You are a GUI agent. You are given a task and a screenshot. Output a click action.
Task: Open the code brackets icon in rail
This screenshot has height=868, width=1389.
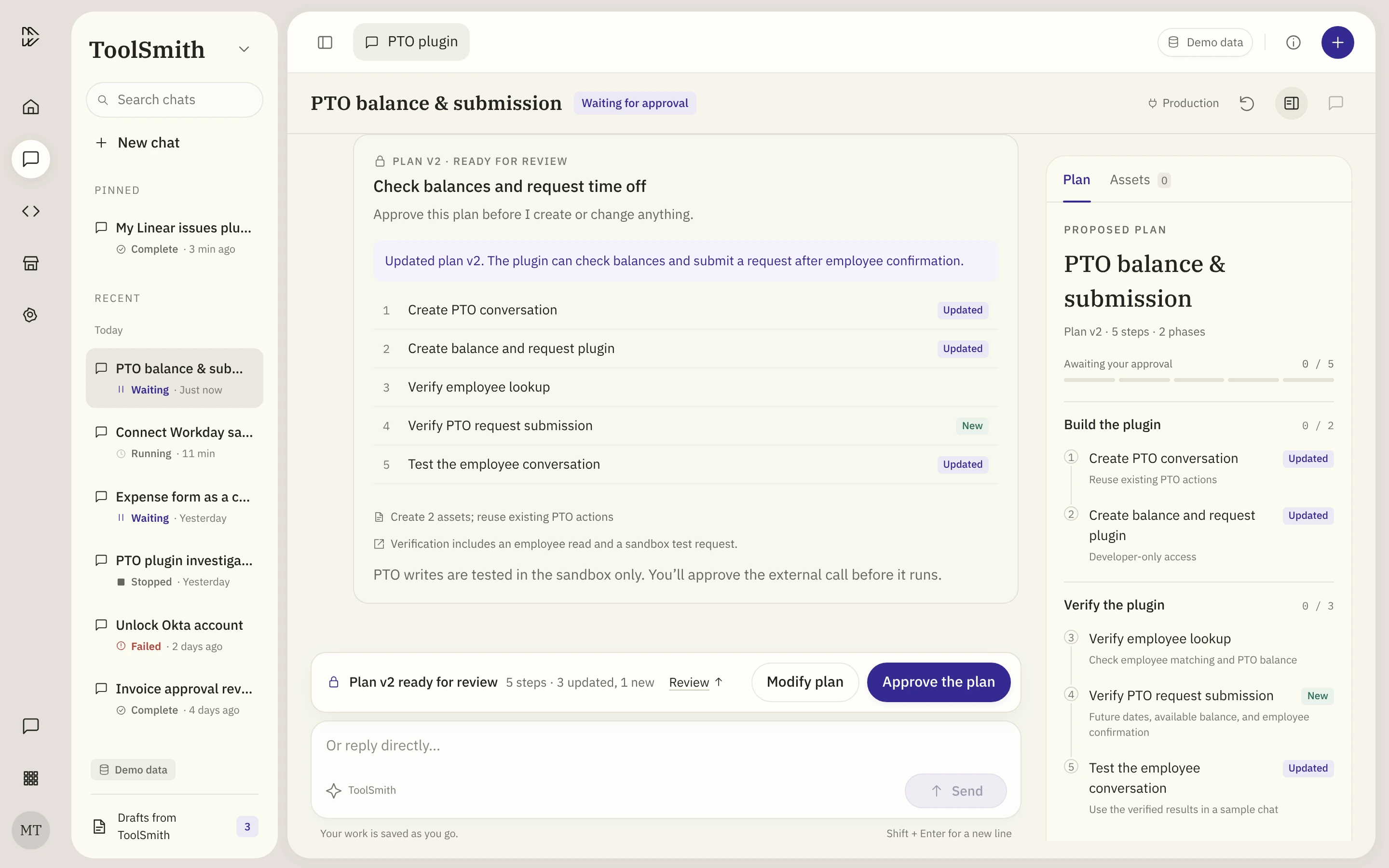pyautogui.click(x=30, y=211)
